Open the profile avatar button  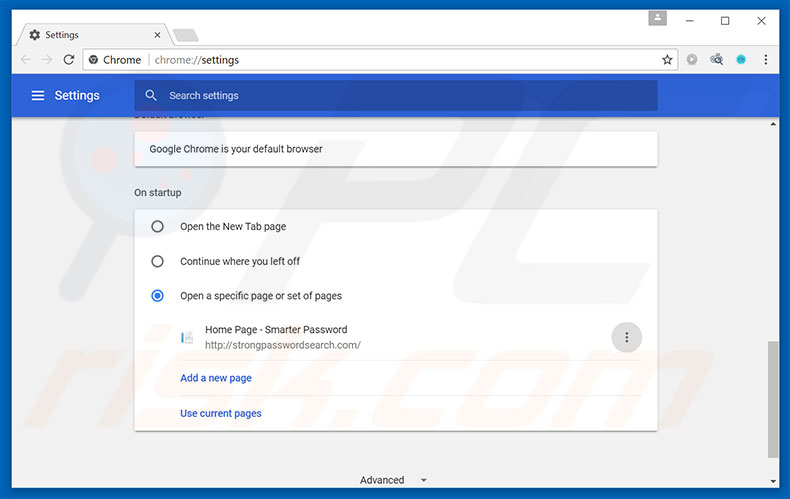[657, 19]
